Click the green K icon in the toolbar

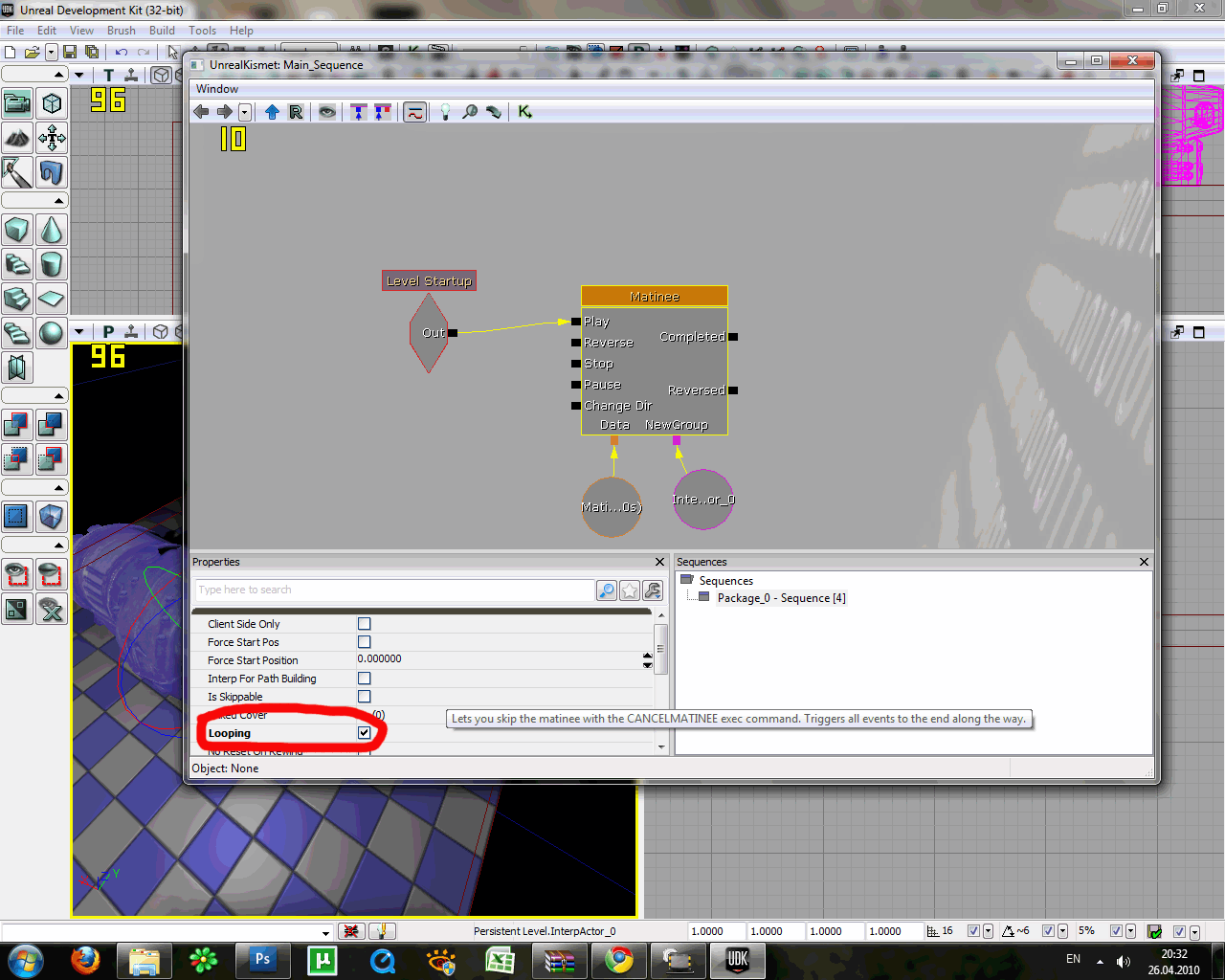(524, 112)
